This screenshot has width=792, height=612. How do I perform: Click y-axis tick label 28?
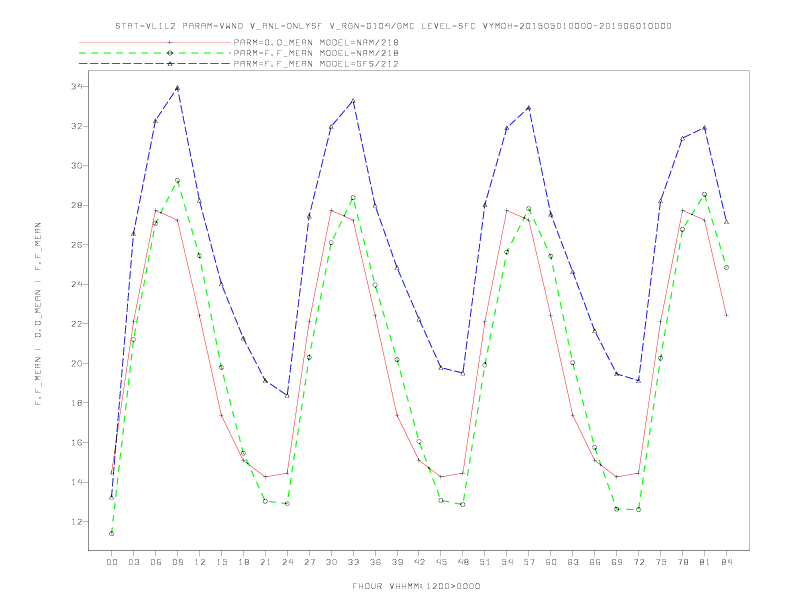tap(77, 205)
